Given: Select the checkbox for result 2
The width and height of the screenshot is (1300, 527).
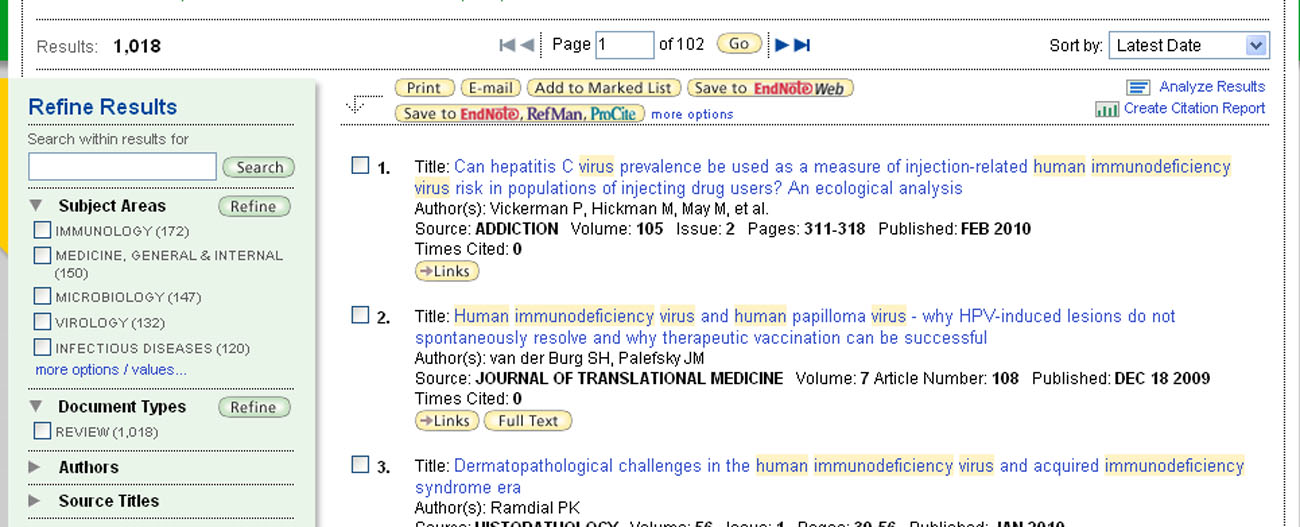Looking at the screenshot, I should (x=360, y=316).
